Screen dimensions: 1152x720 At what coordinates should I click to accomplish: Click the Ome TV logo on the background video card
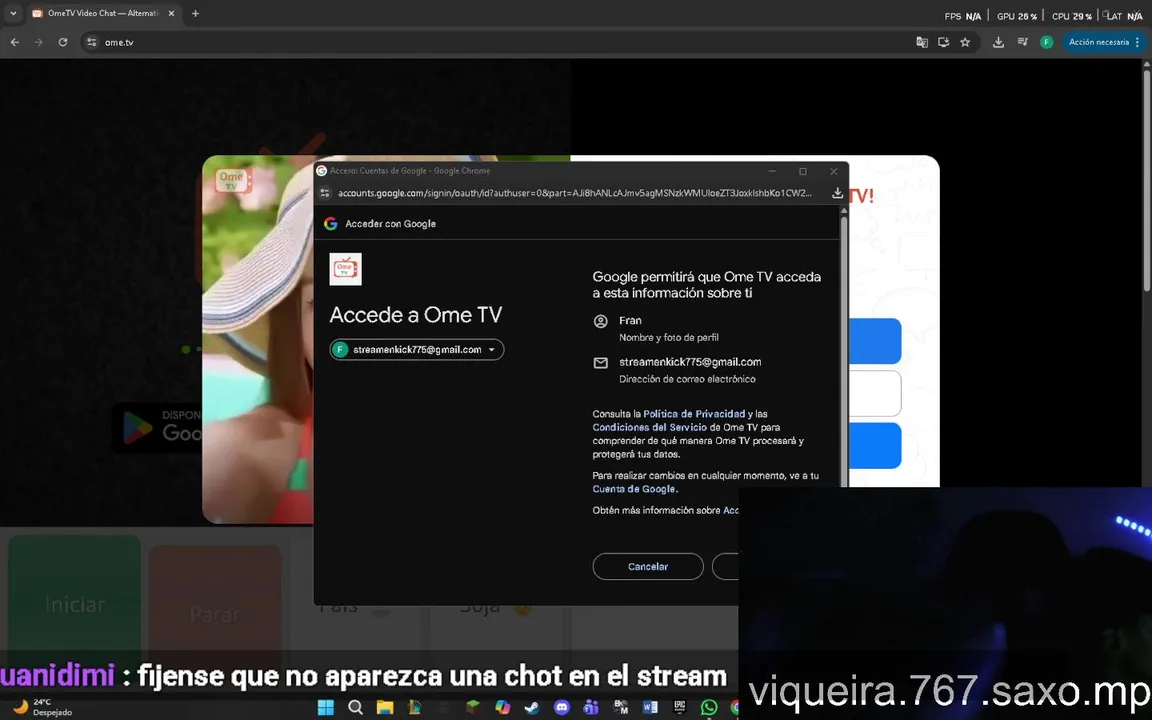tap(233, 179)
